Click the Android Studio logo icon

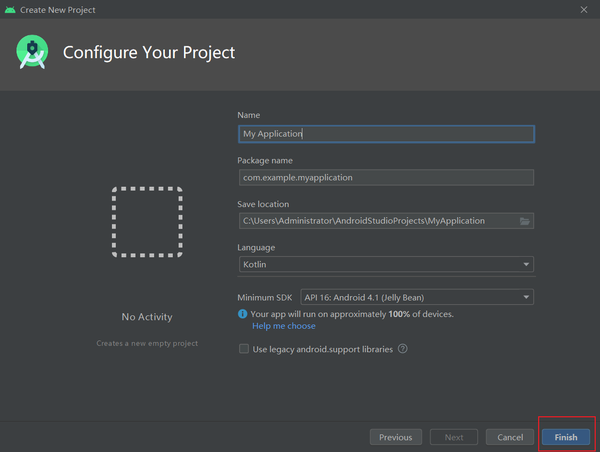[32, 52]
